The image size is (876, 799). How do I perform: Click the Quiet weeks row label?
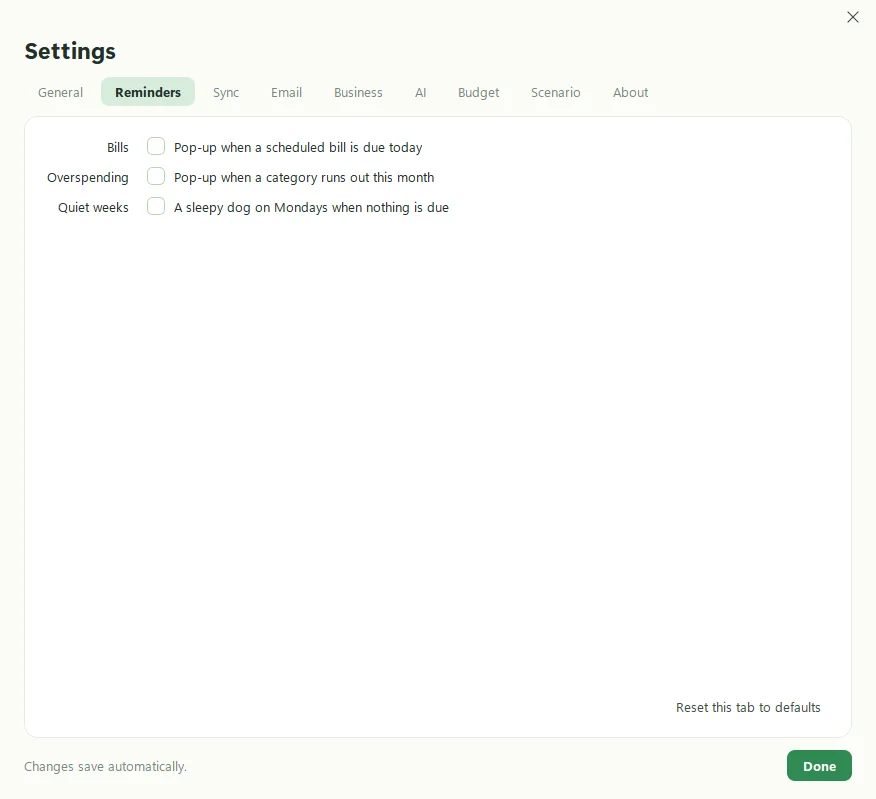[93, 207]
